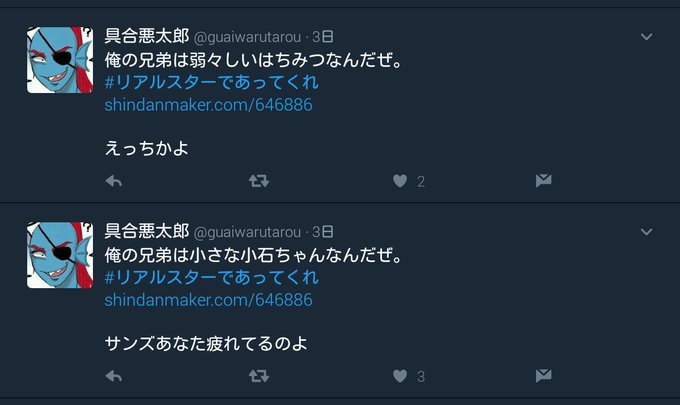680x405 pixels.
Task: Expand the chevron menu on the second tweet
Action: pyautogui.click(x=646, y=232)
